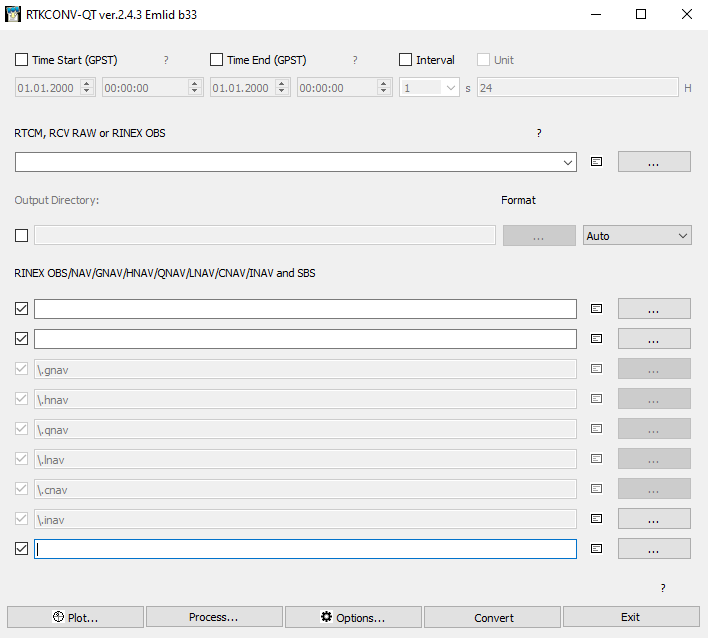This screenshot has height=638, width=708.
Task: Open viewer icon for the last SBS output
Action: pyautogui.click(x=596, y=549)
